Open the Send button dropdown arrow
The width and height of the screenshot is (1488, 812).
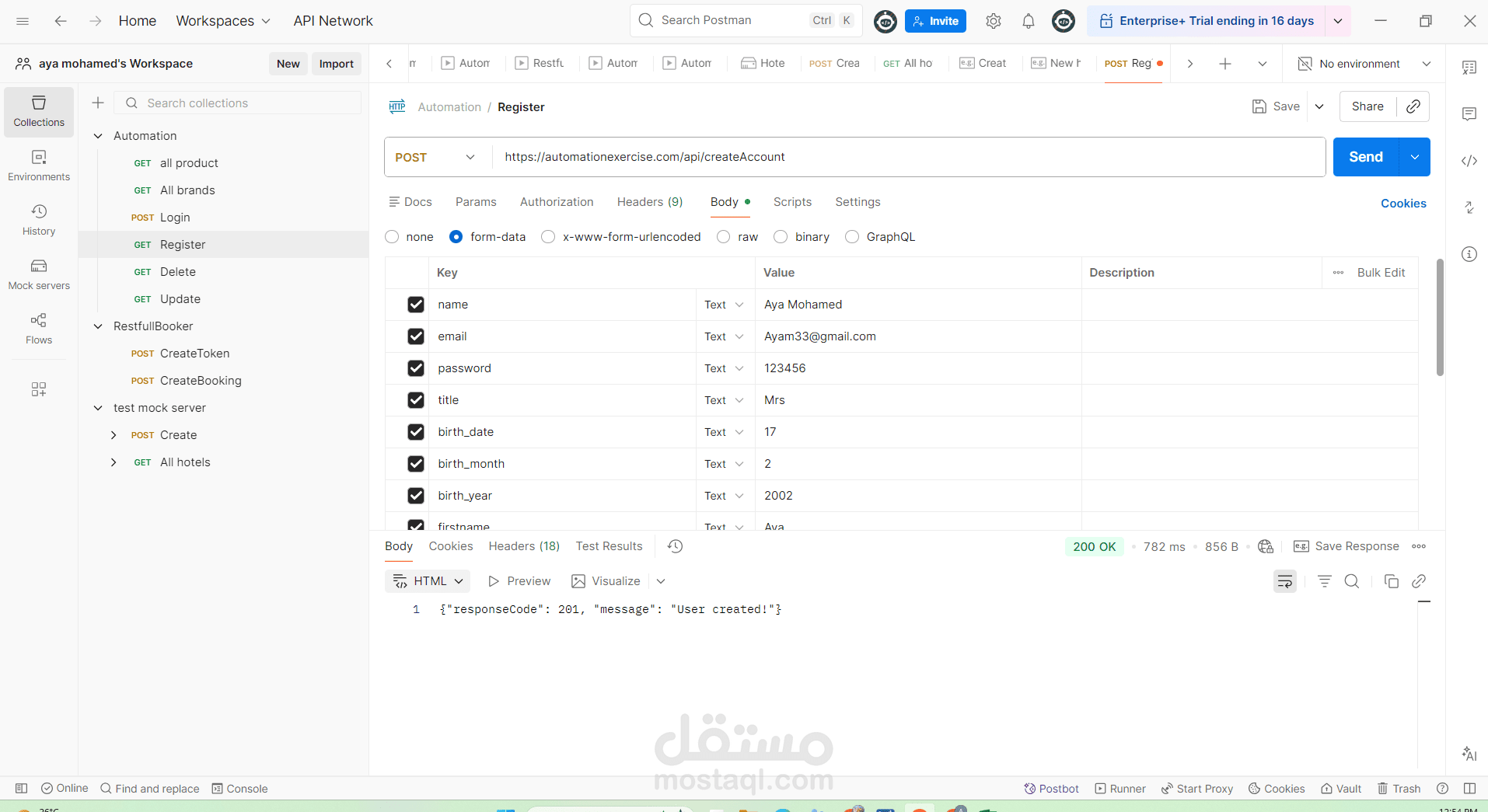[1415, 157]
